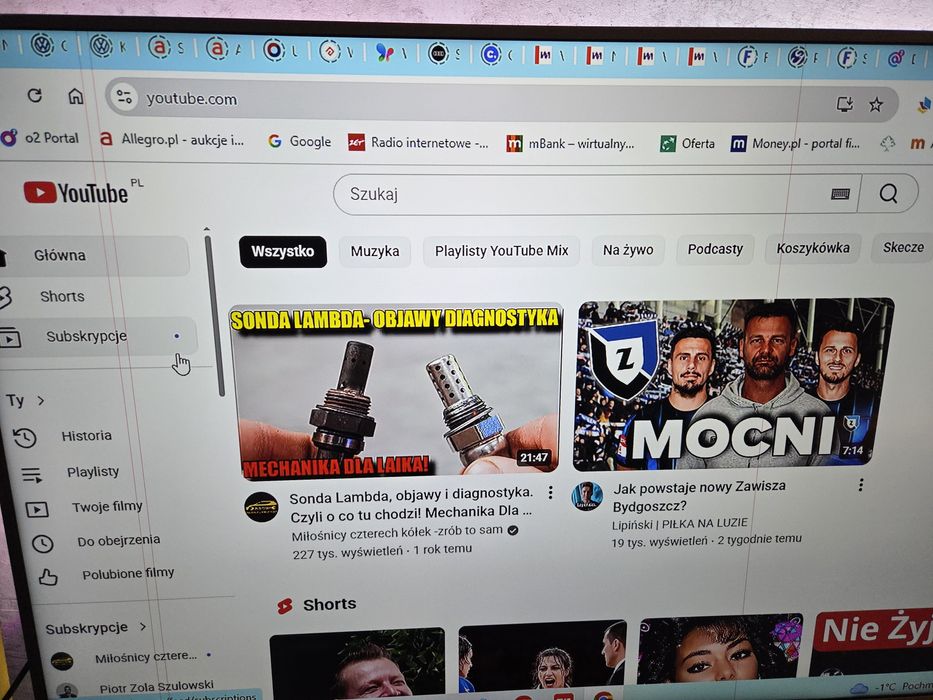Screen dimensions: 933x700
Task: Open the Google bookmark
Action: [299, 142]
